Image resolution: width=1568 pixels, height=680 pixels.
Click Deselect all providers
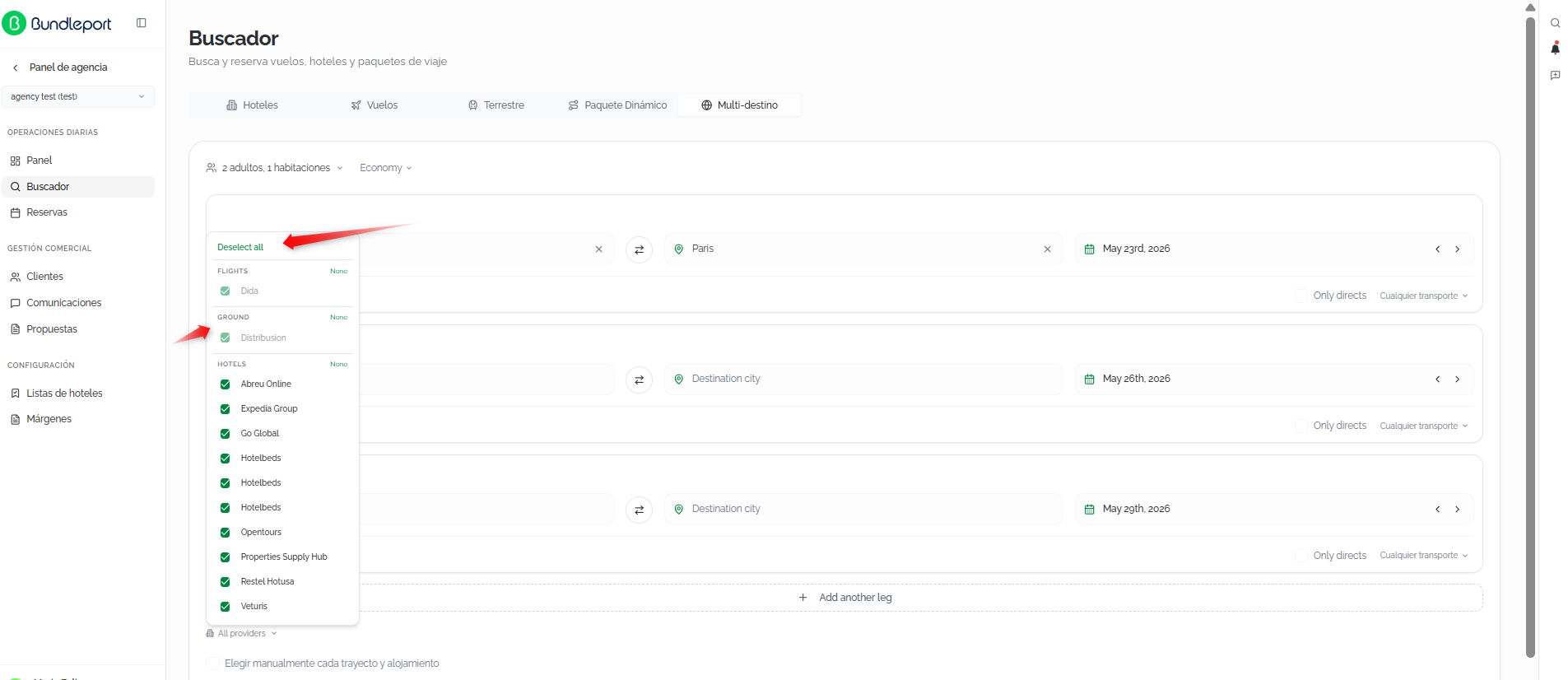[x=240, y=247]
